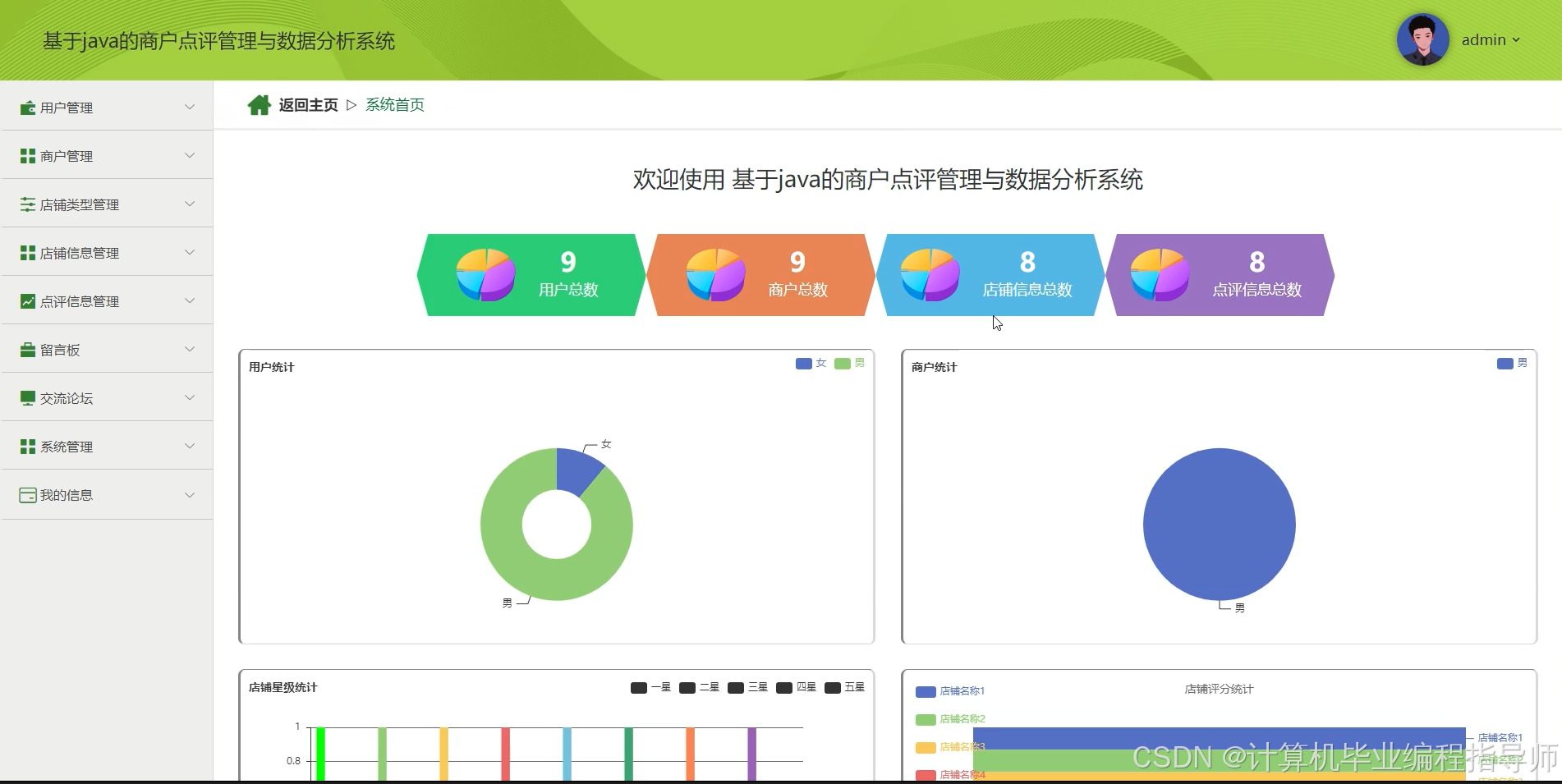Open the 商户管理 menu label
Viewport: 1562px width, 784px height.
(x=67, y=156)
